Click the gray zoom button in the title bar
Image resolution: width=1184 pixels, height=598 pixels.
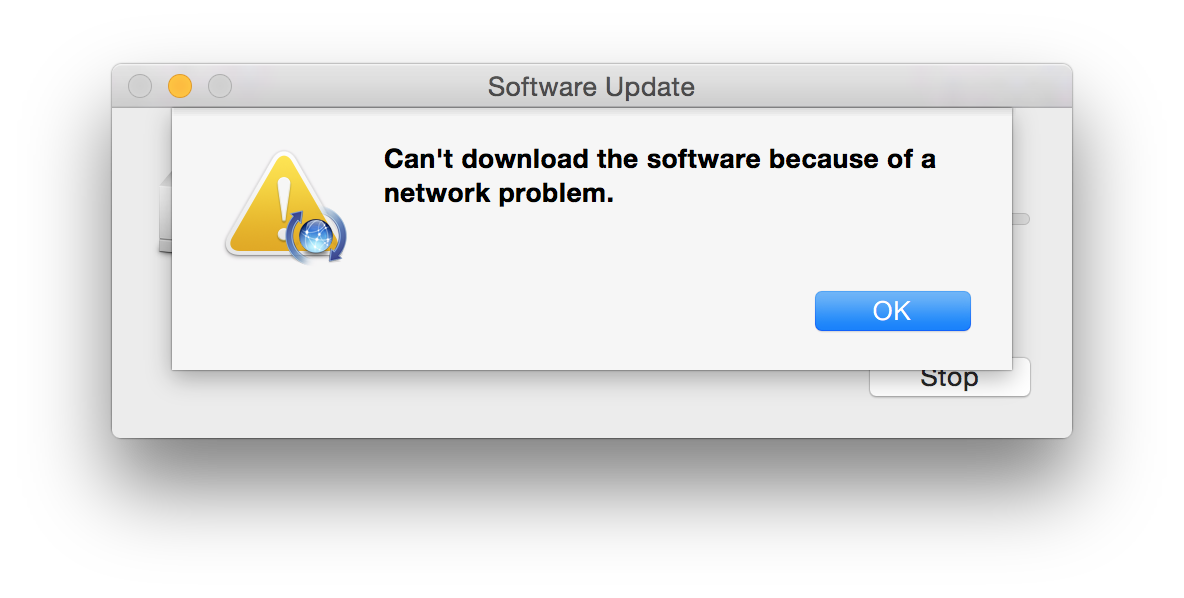click(x=220, y=86)
